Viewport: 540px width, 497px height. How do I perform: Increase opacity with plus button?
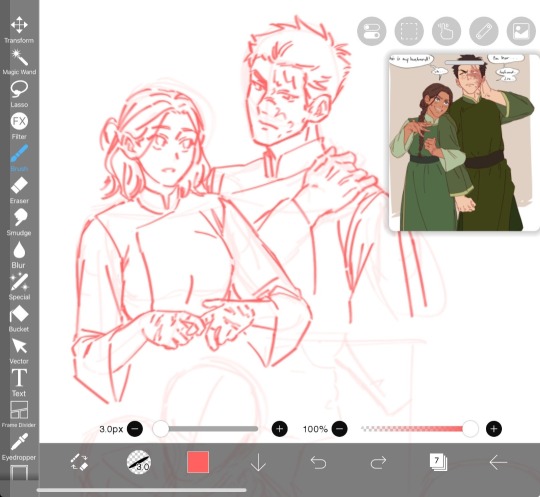pos(494,429)
